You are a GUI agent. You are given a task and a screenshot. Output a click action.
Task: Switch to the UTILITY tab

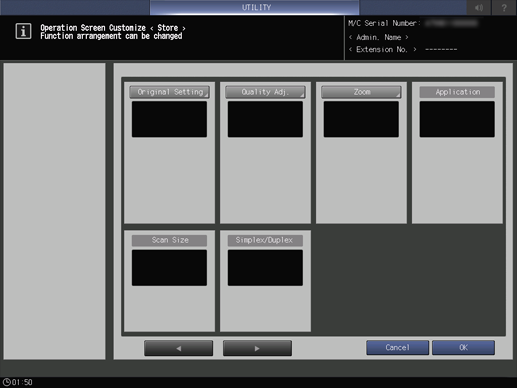click(x=255, y=7)
